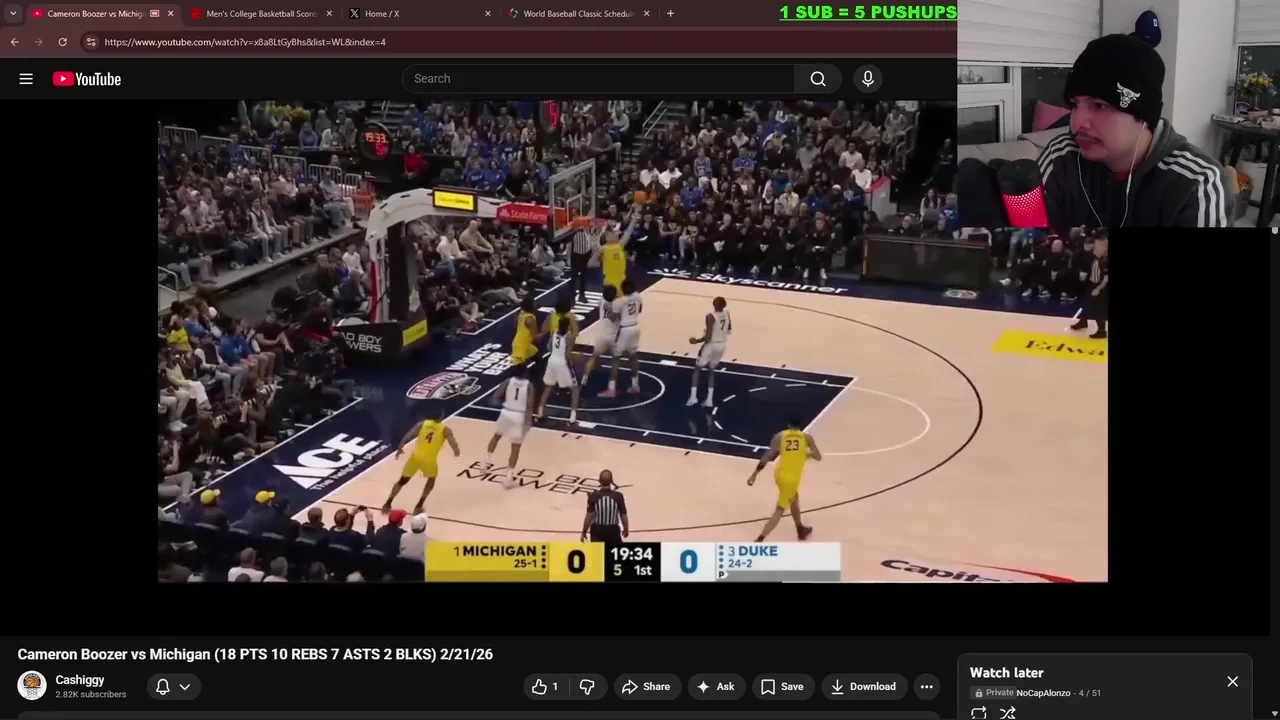Go to YouTube home via logo

point(87,79)
